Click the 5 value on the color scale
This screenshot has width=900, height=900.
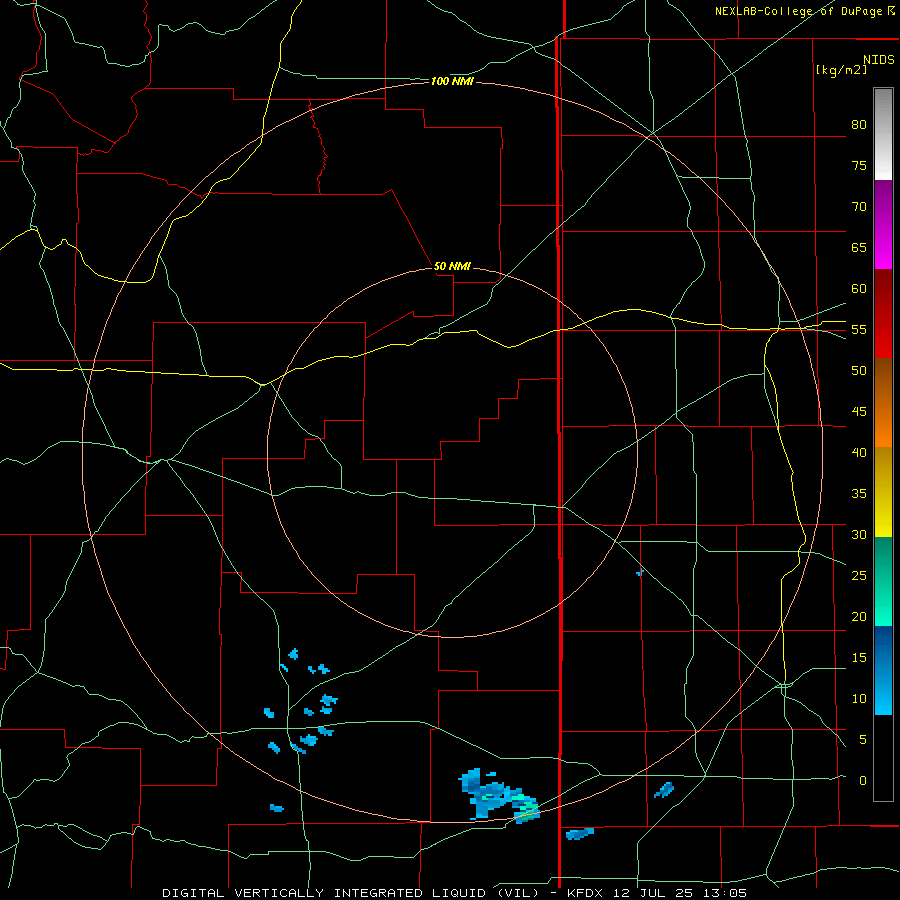[x=863, y=739]
